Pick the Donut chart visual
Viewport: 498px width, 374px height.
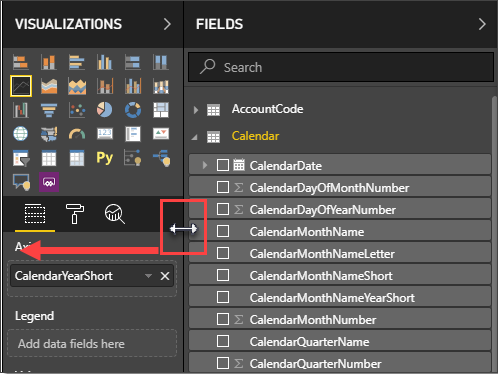tap(133, 110)
